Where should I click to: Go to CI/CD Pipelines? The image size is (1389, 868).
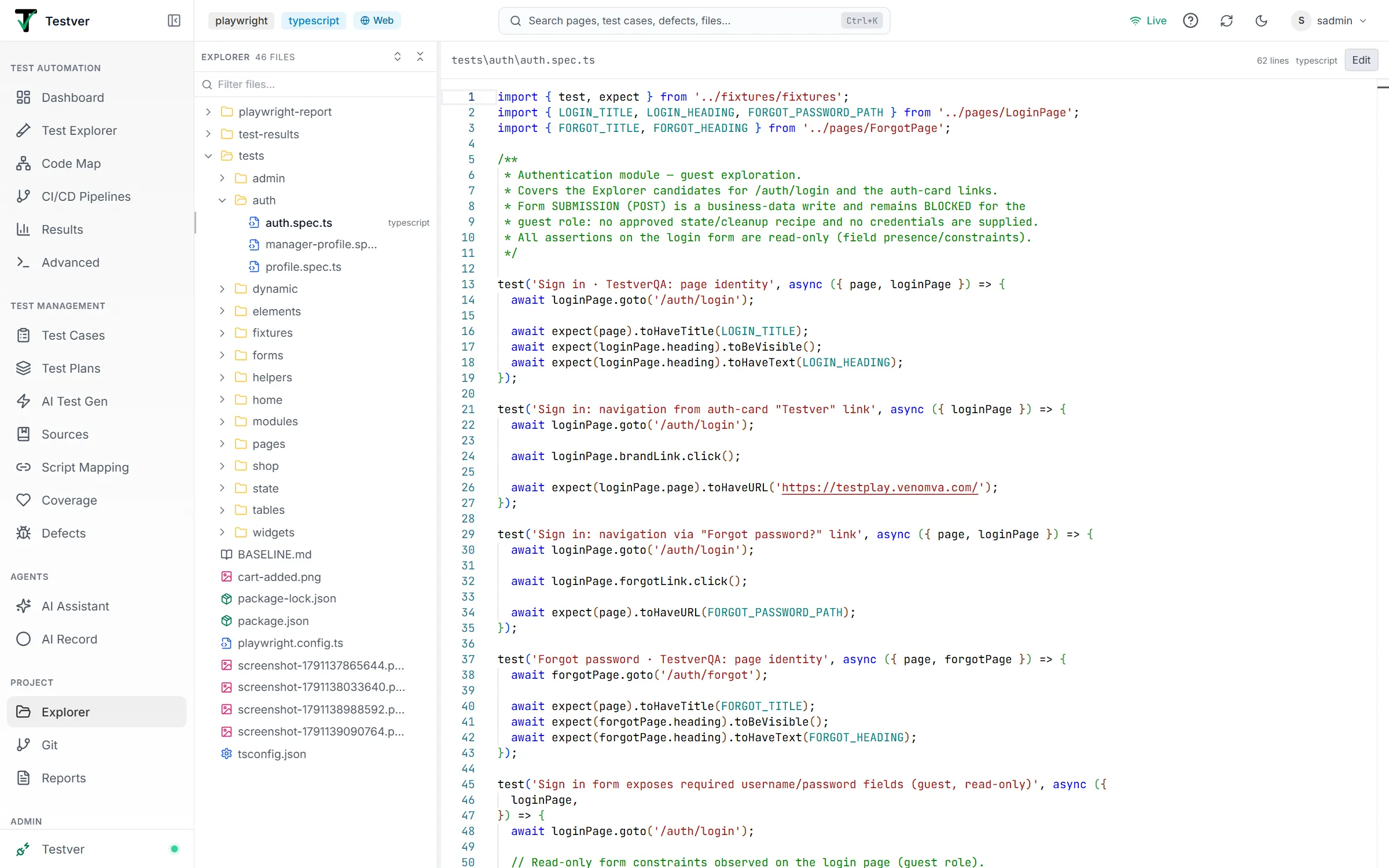97,196
